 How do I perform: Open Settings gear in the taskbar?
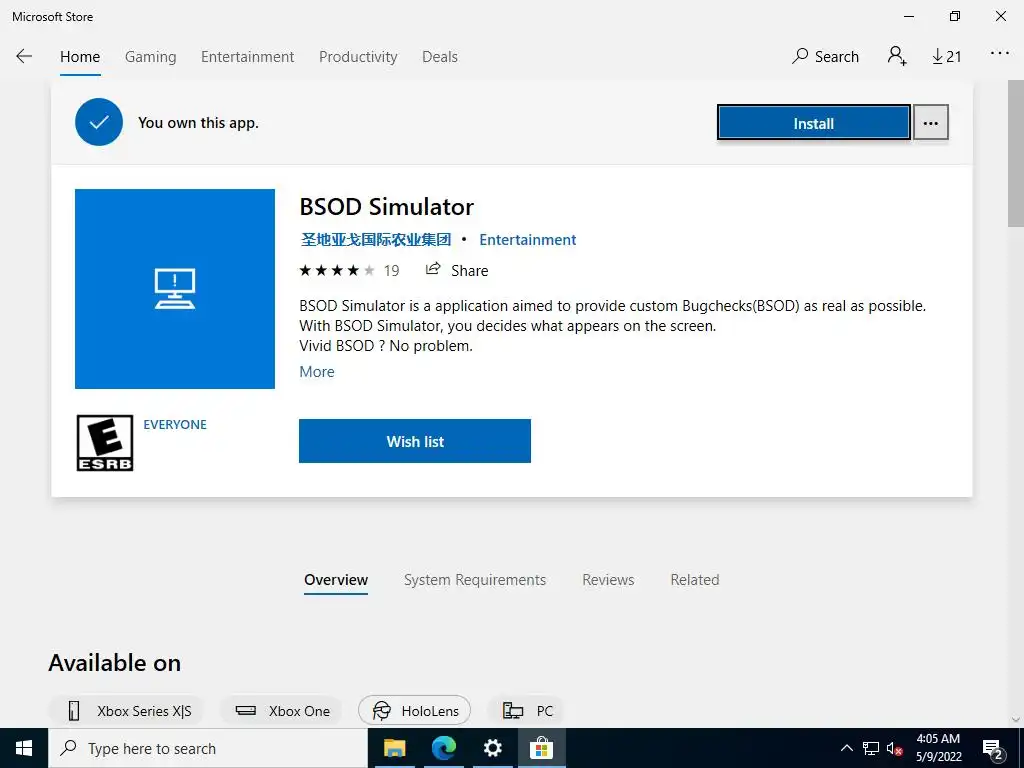(x=493, y=748)
